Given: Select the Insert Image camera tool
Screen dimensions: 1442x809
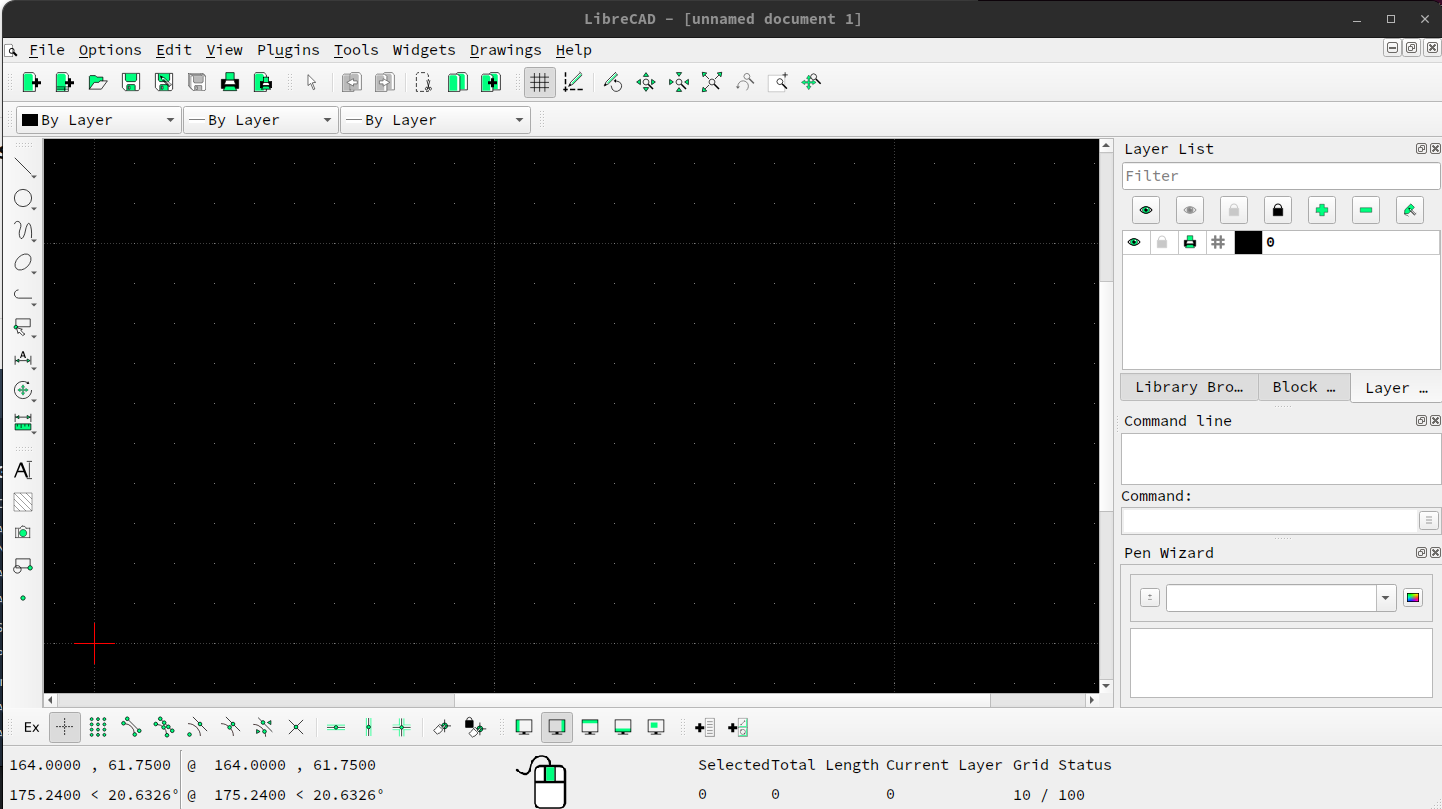Looking at the screenshot, I should click(23, 533).
